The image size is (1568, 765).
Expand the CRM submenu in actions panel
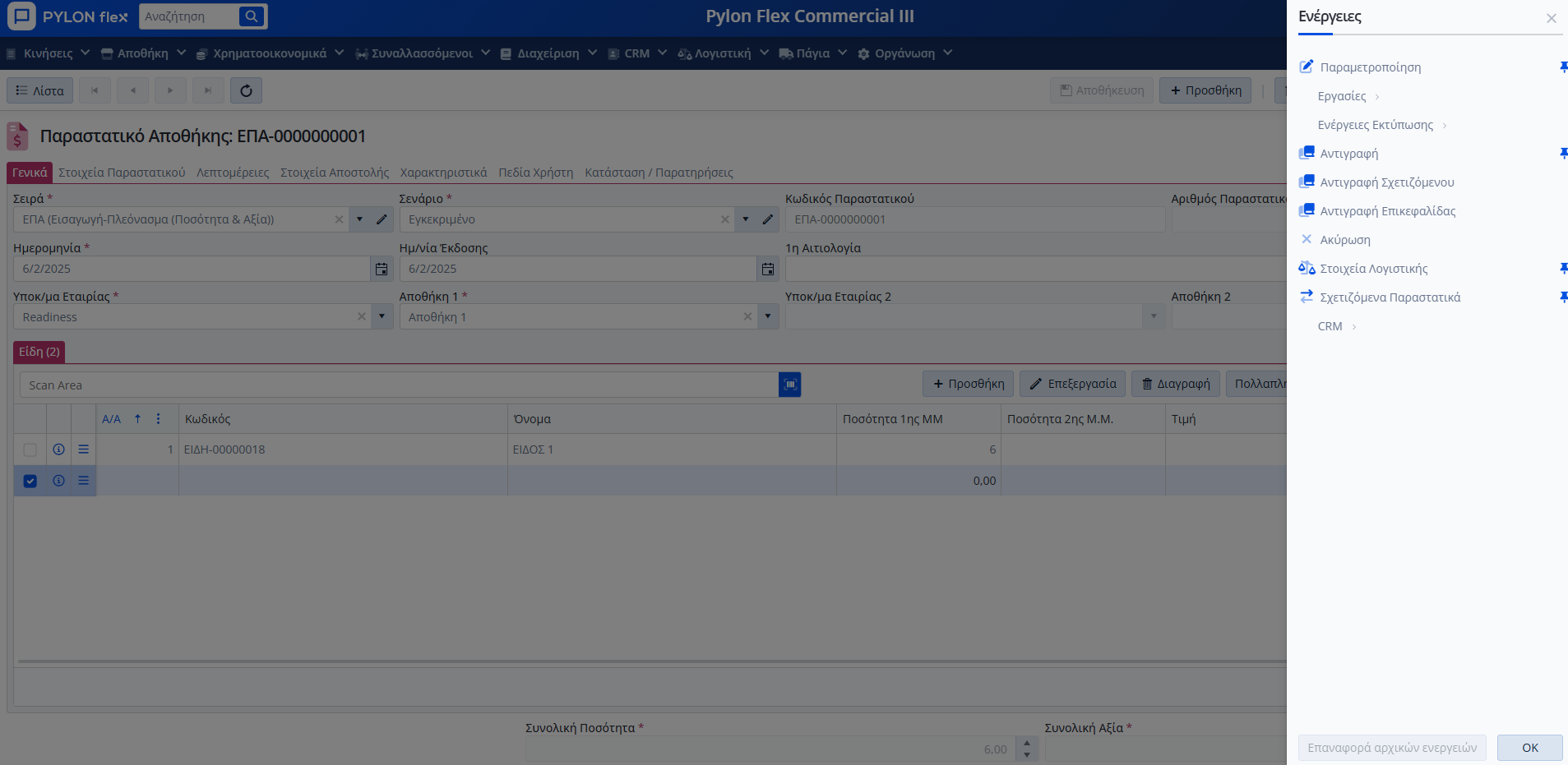tap(1337, 326)
